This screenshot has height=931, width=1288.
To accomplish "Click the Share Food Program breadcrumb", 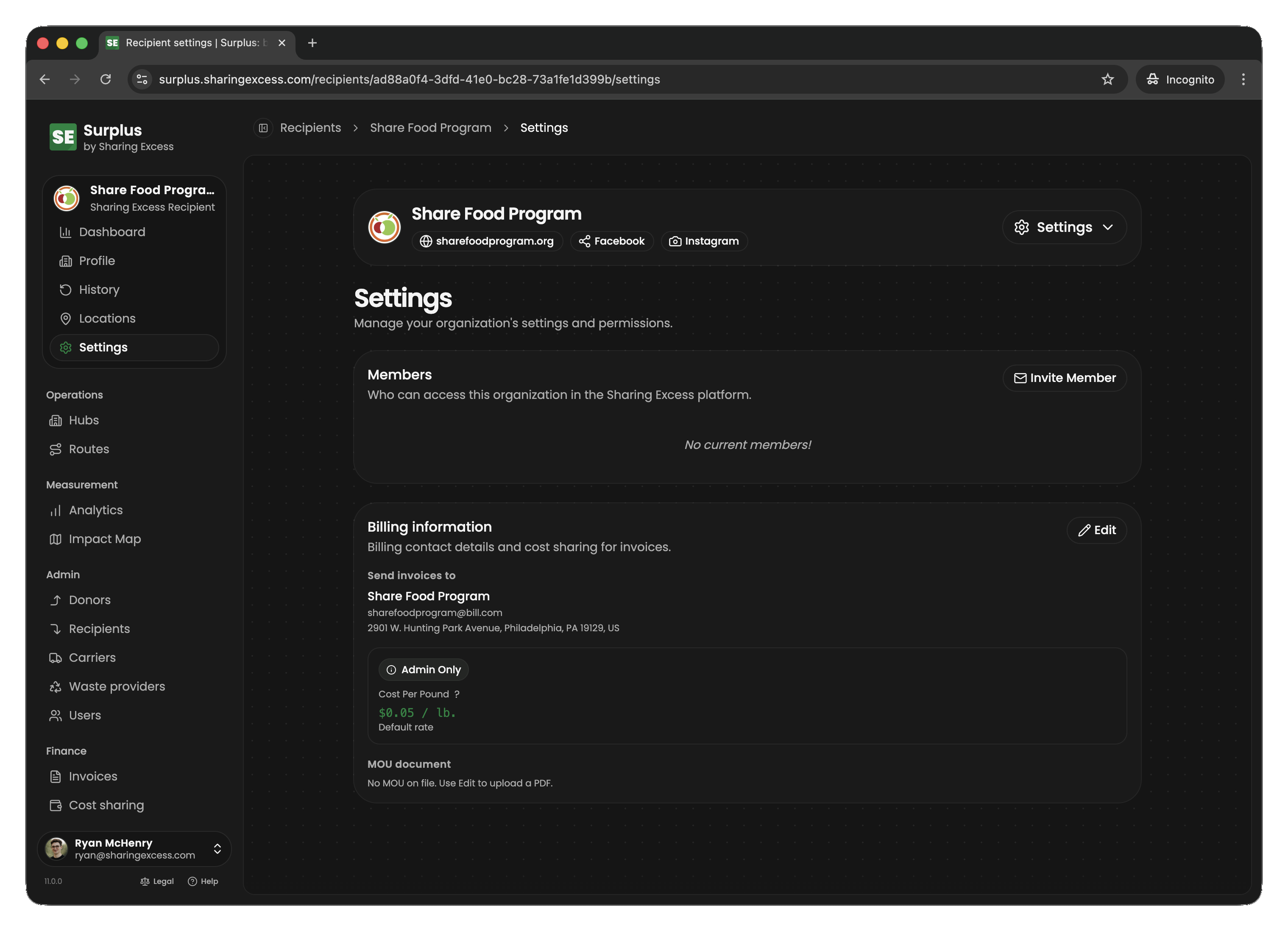I will [x=430, y=128].
